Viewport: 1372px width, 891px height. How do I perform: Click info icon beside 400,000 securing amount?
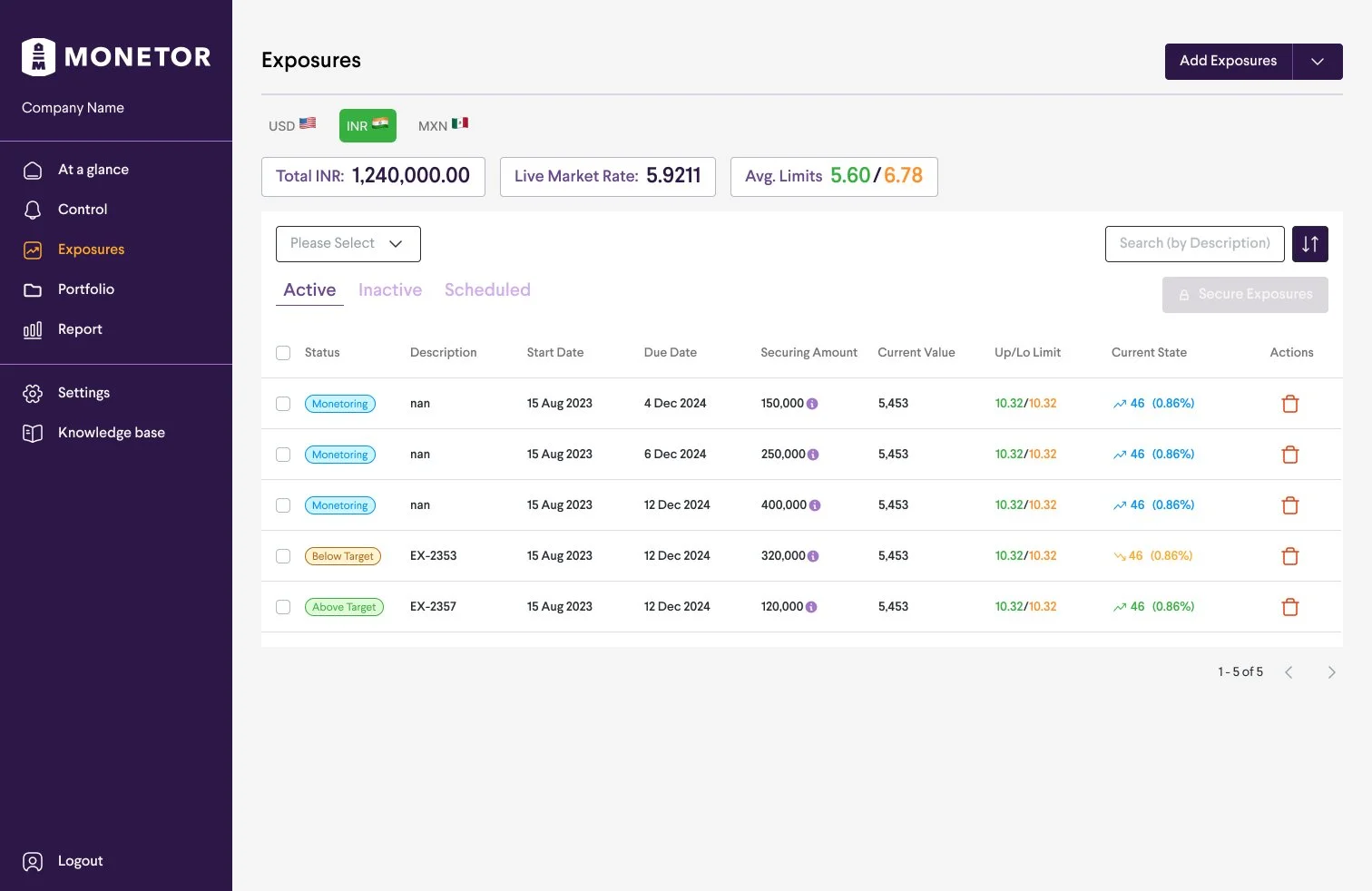(815, 505)
